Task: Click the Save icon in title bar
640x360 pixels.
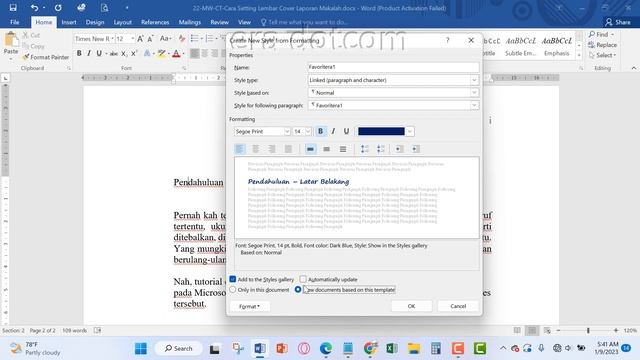Action: (13, 7)
